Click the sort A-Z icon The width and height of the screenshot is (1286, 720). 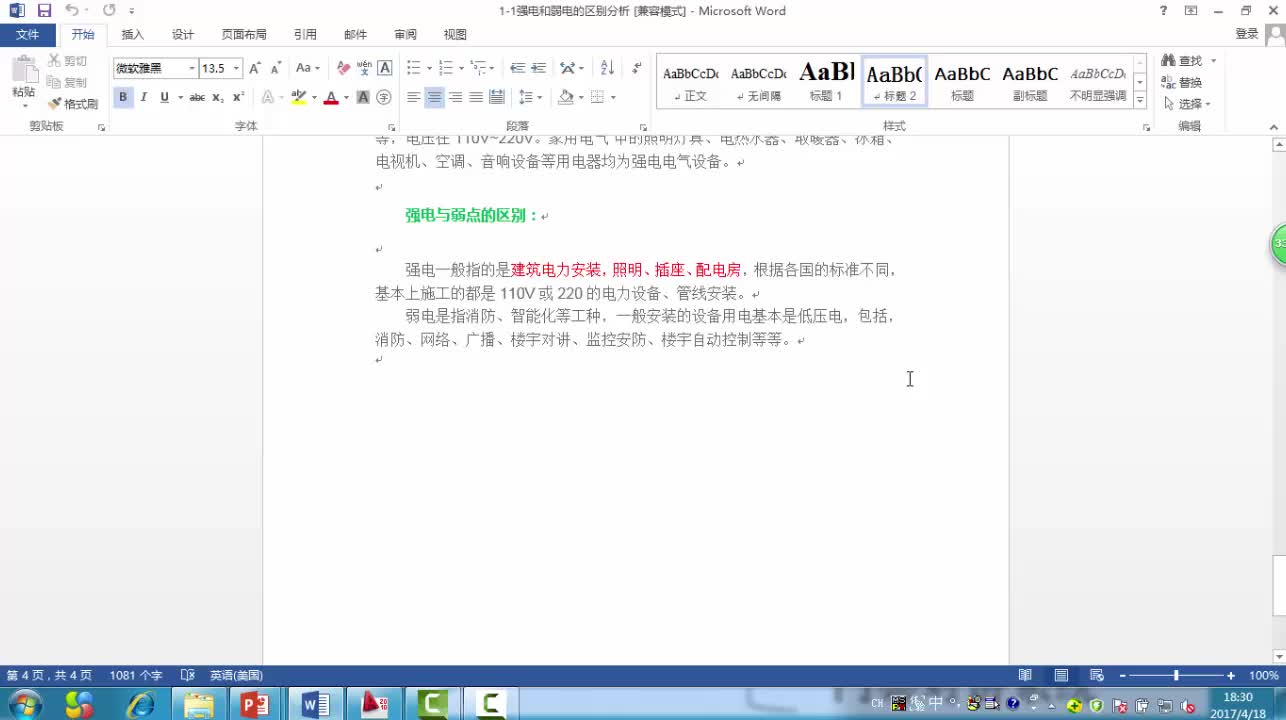click(x=607, y=68)
